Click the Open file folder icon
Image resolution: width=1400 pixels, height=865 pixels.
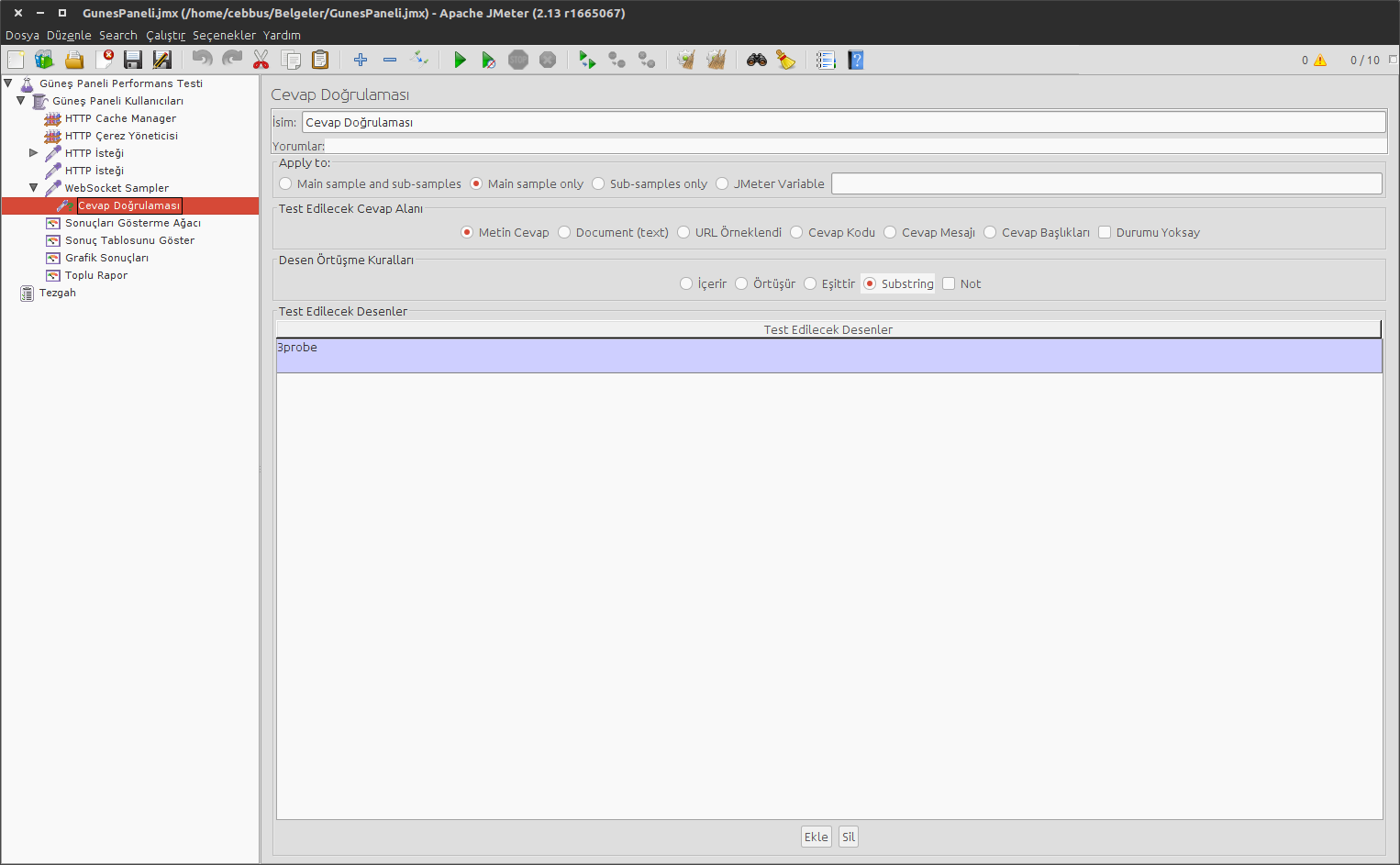[x=74, y=61]
